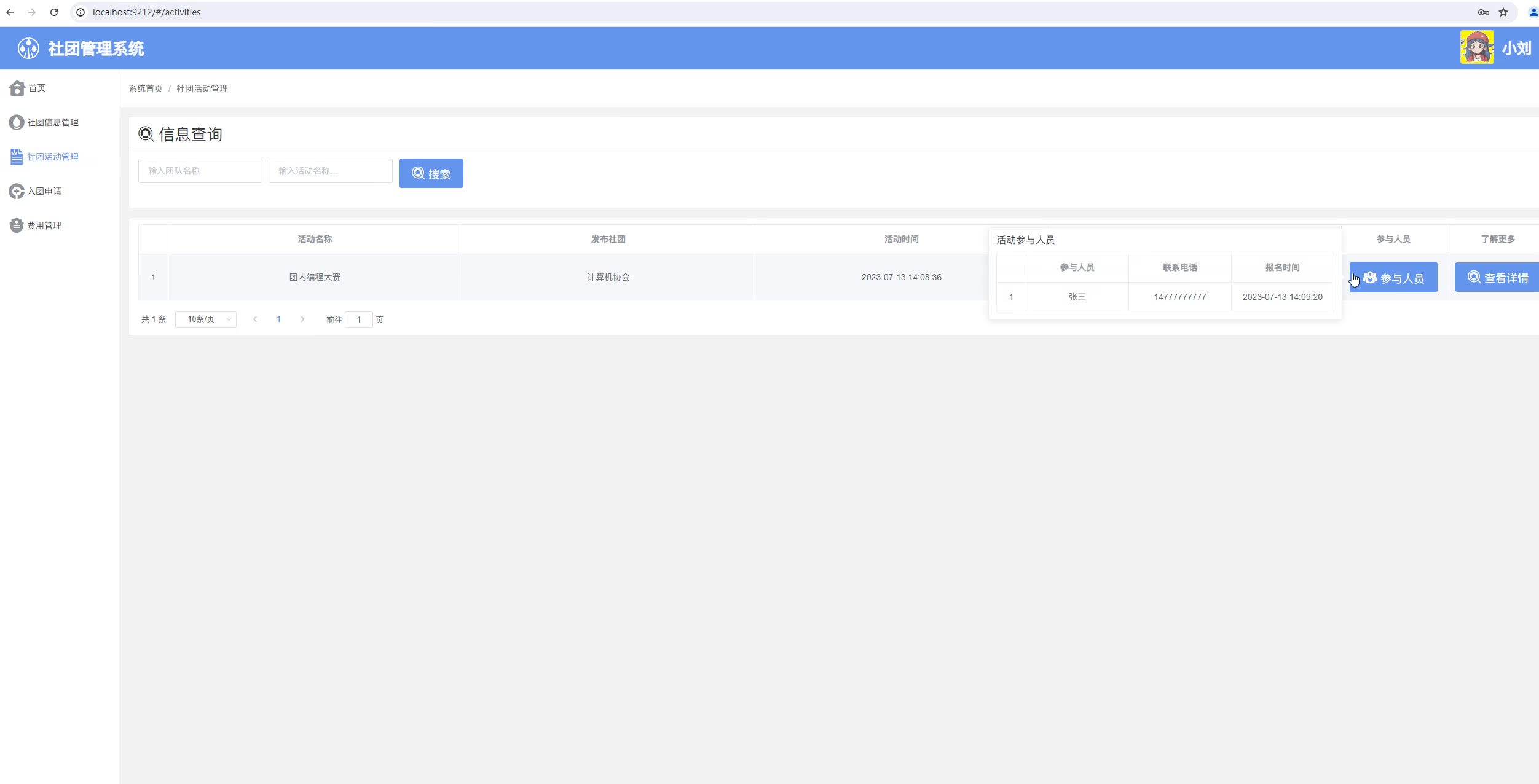Screen dimensions: 1539x784
Task: Click the 社团活动管理 document icon
Action: [x=17, y=157]
